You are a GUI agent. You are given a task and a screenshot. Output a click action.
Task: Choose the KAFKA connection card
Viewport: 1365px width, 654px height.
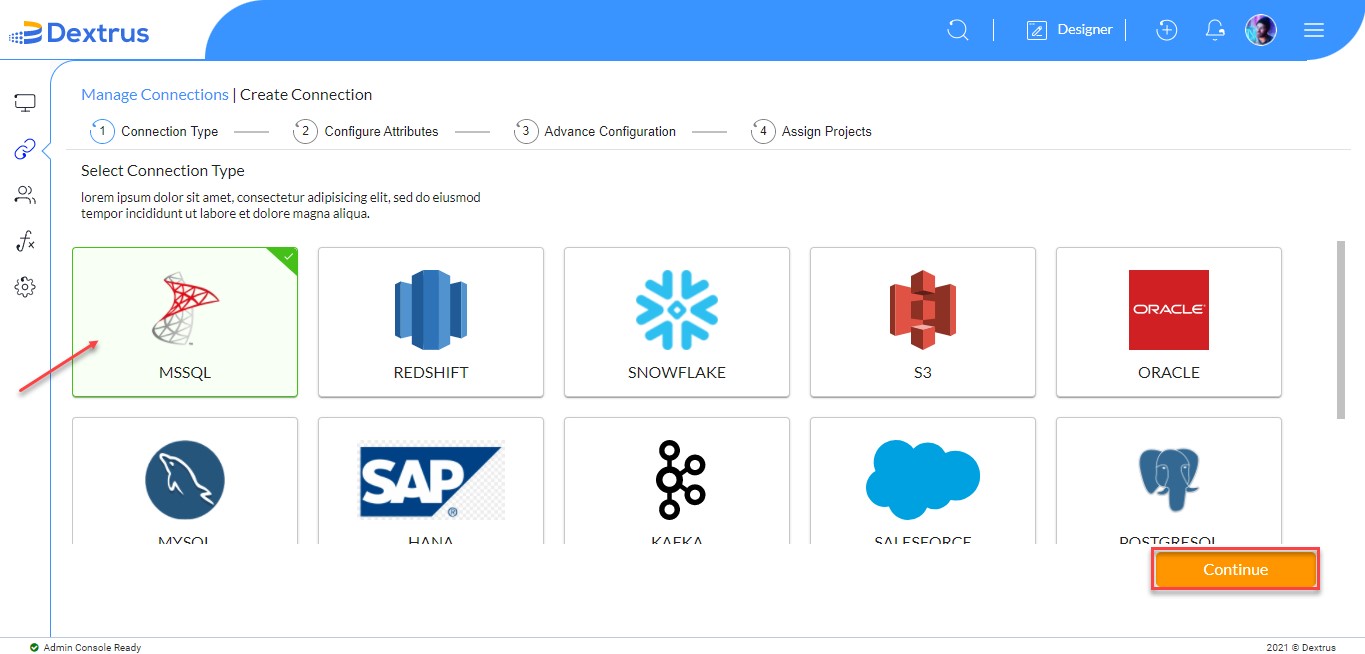[677, 481]
